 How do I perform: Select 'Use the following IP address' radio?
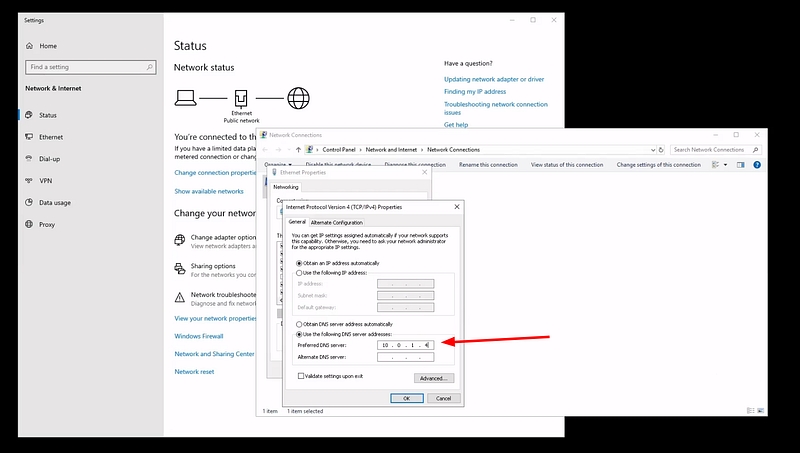(299, 272)
